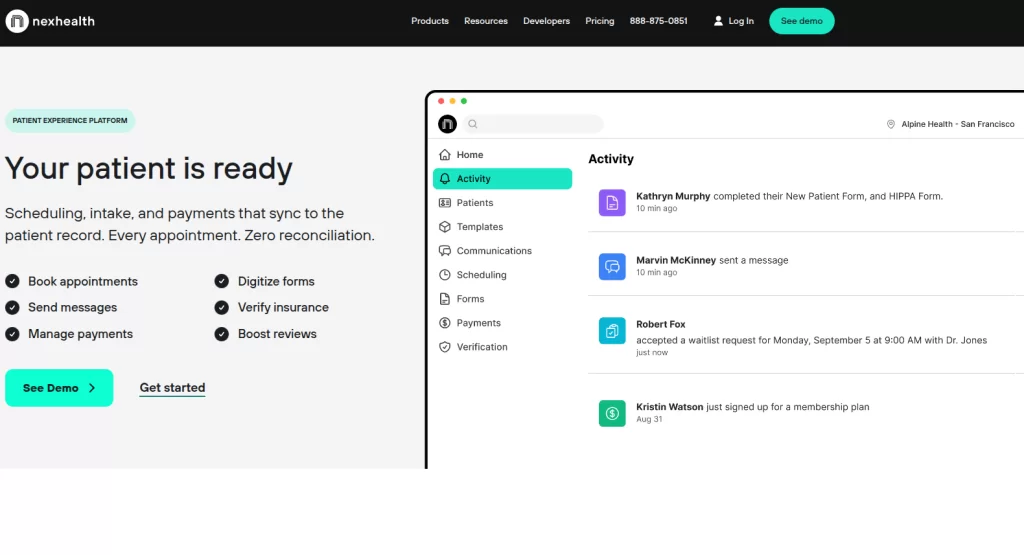The width and height of the screenshot is (1024, 555).
Task: Click the Forms document icon
Action: (445, 299)
